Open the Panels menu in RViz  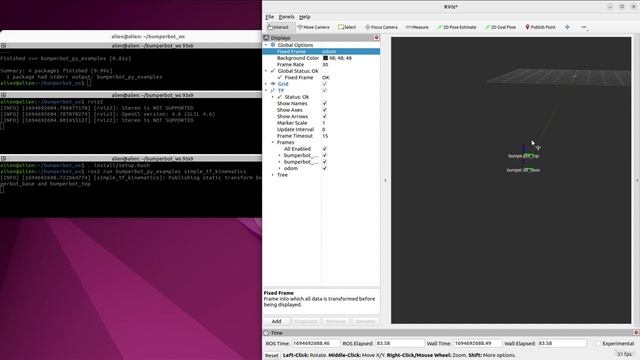[286, 17]
